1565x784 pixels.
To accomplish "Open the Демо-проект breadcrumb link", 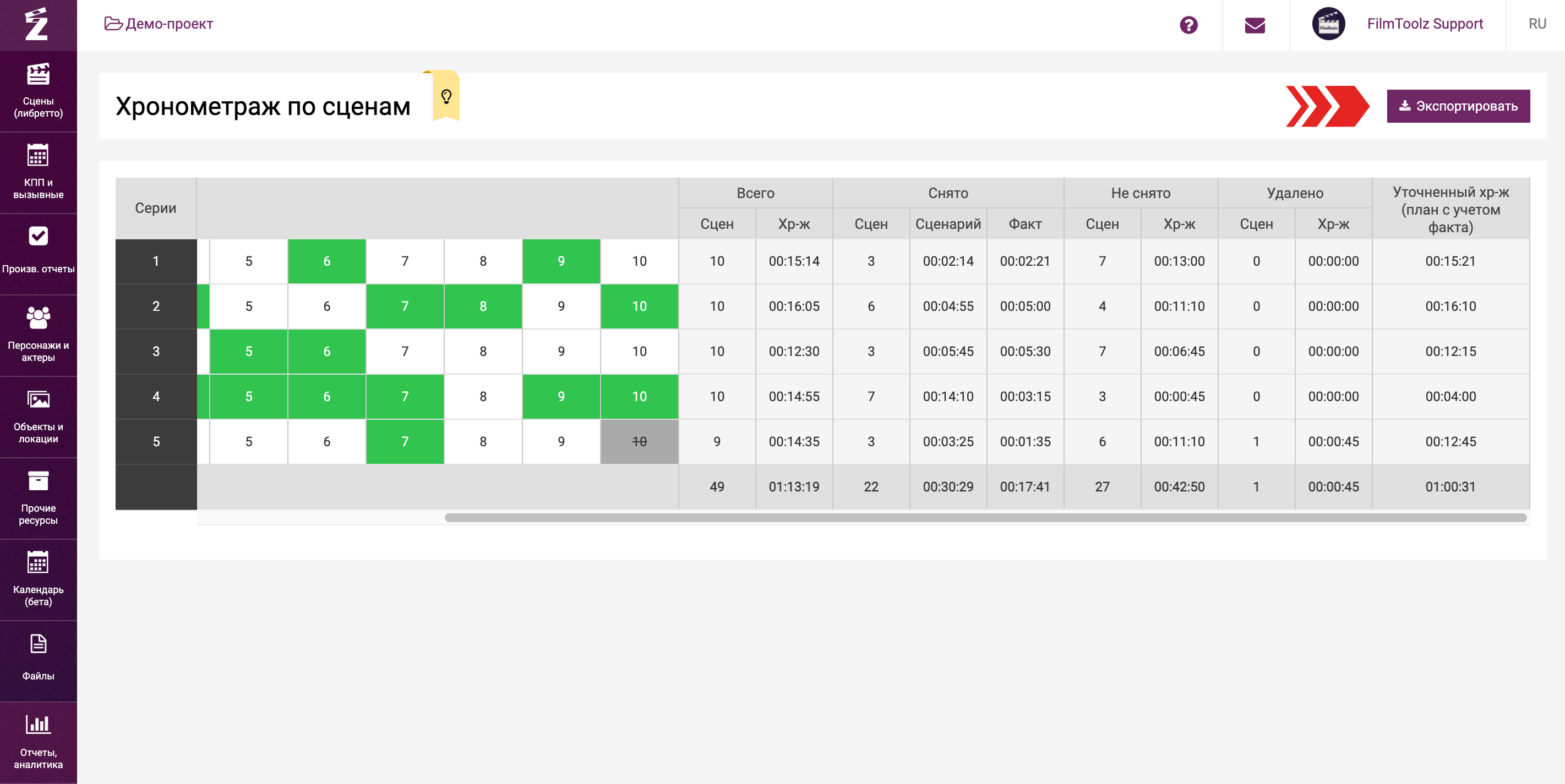I will [x=159, y=24].
